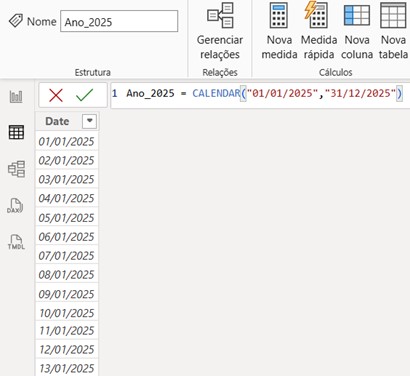Screen dimensions: 410x376
Task: Select the cell 09/01/2025
Action: click(67, 294)
